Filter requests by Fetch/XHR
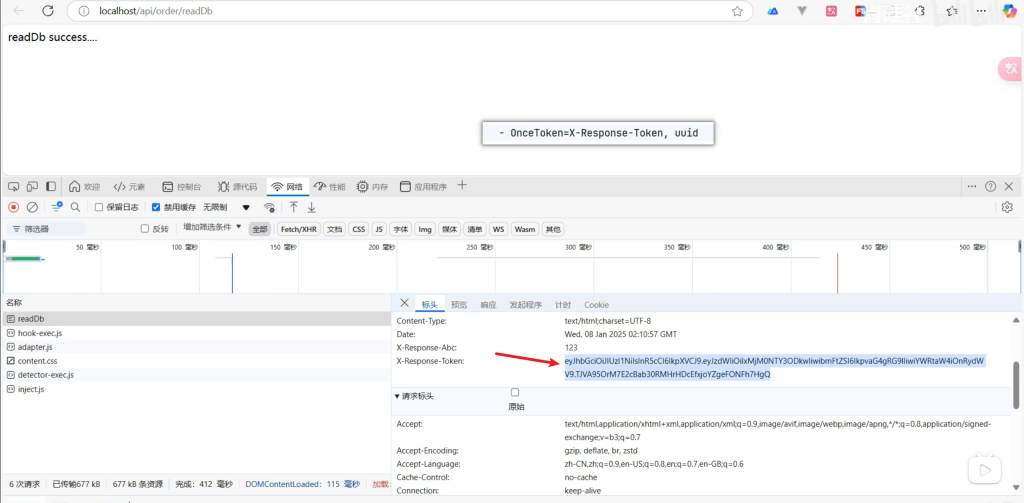The width and height of the screenshot is (1024, 503). click(x=299, y=229)
